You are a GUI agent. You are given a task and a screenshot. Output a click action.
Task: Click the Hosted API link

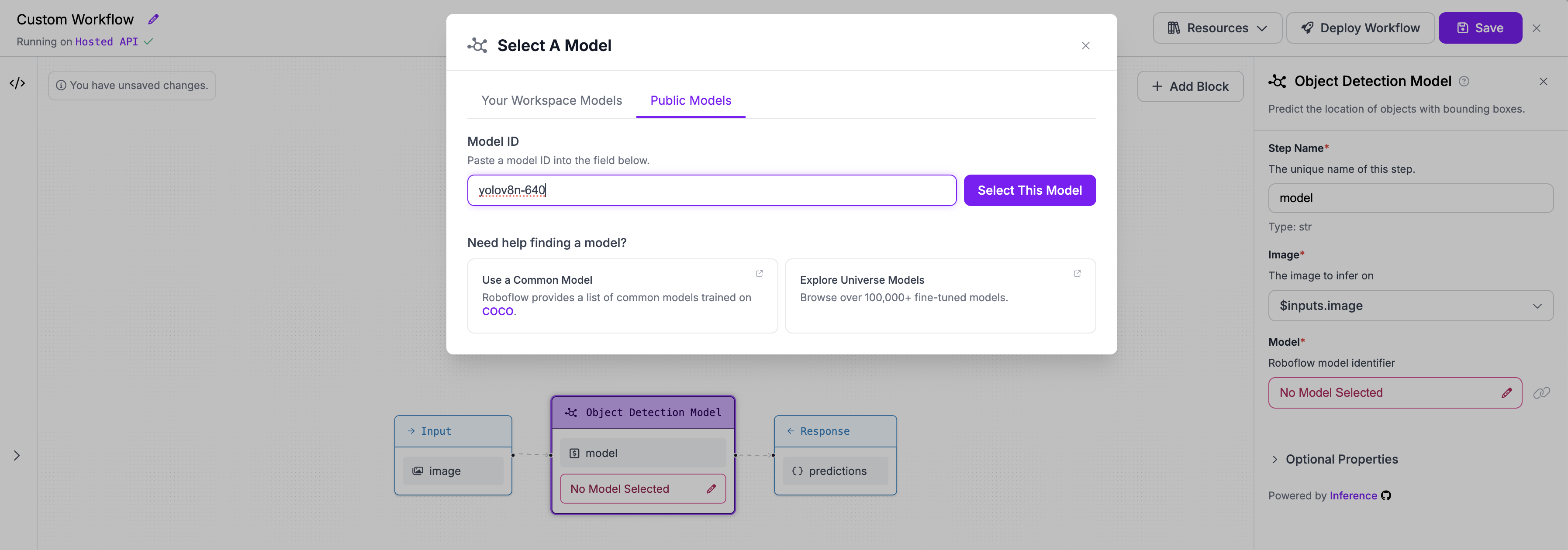[107, 42]
